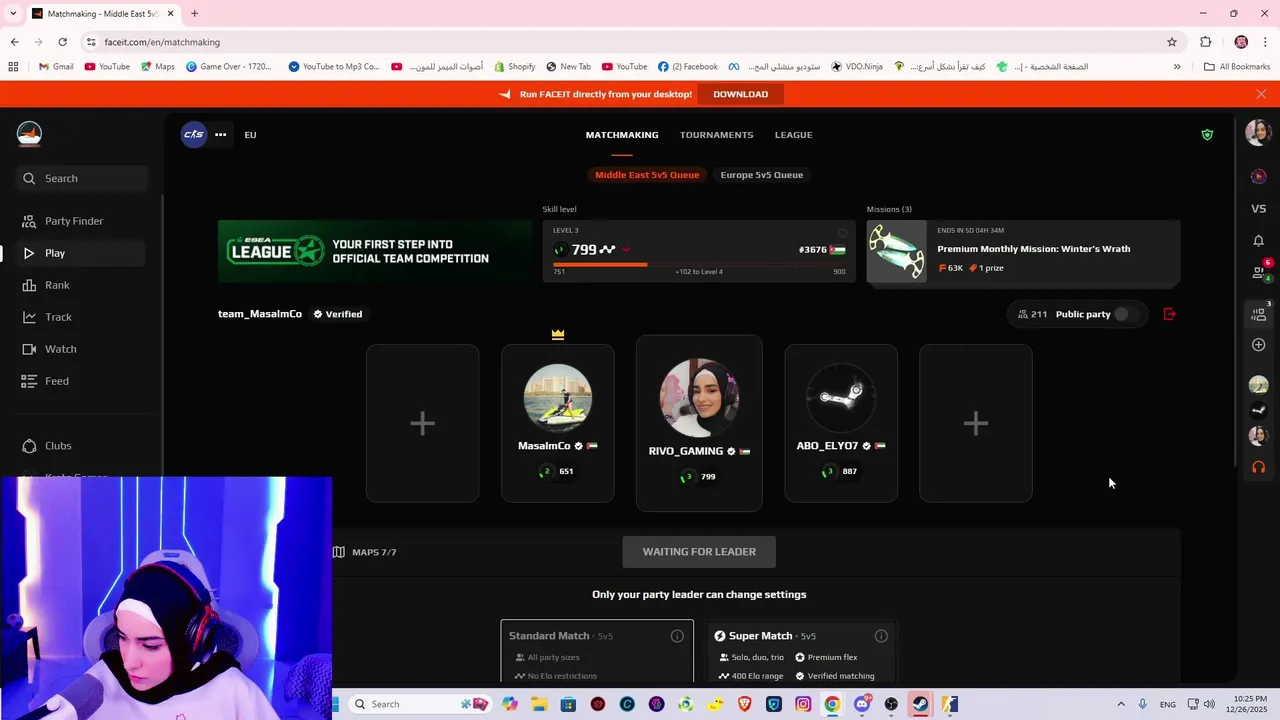Open the Watch section
Screen dimensions: 1280x720
[x=82, y=349]
